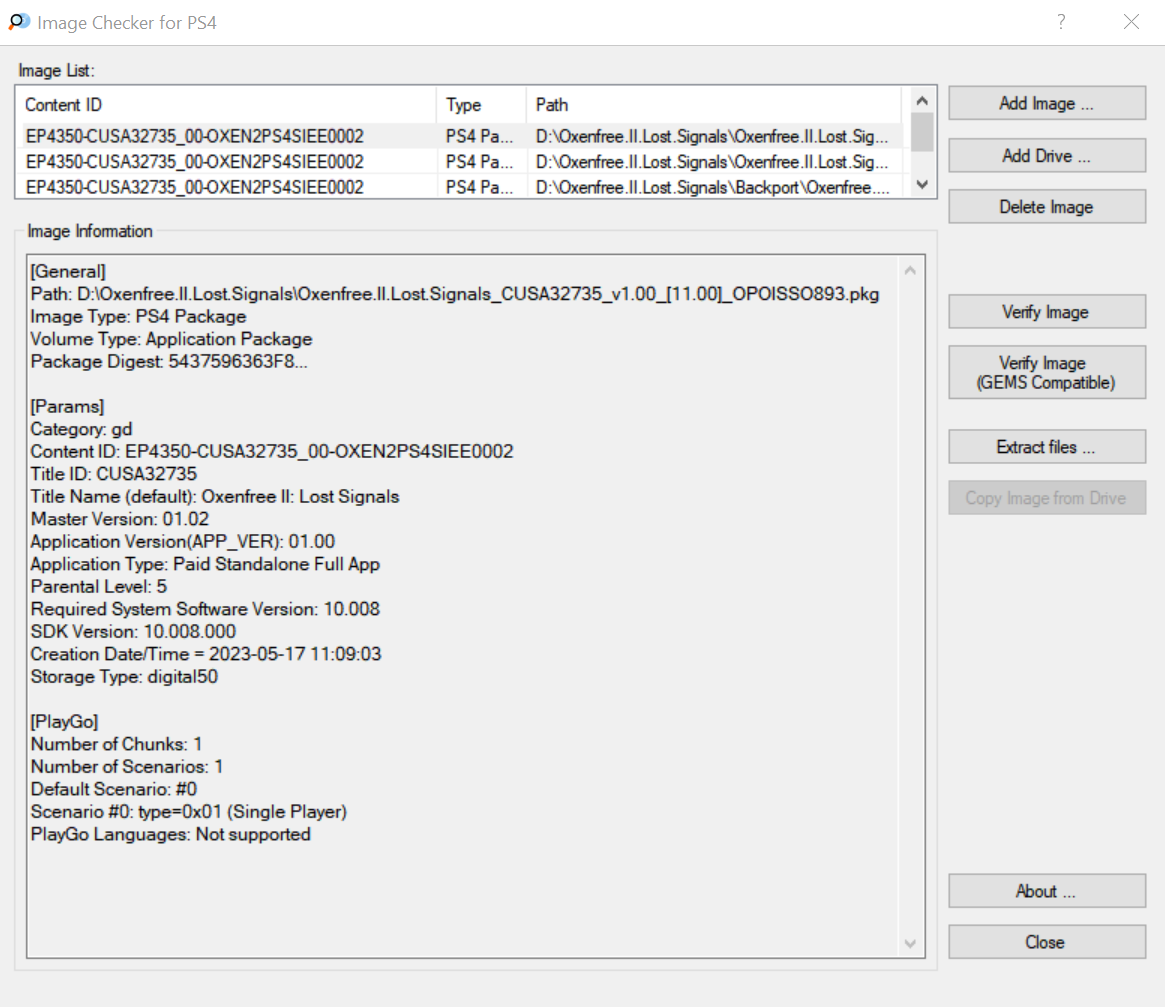Run Verify Image on the package
This screenshot has height=1007, width=1165.
(1047, 312)
